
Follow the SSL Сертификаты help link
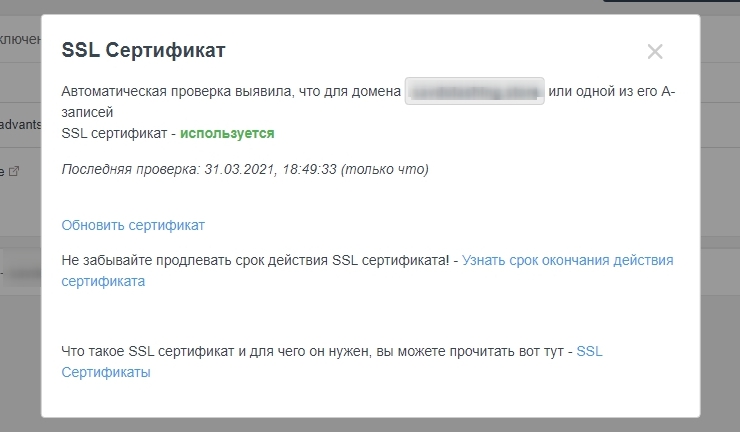click(590, 352)
